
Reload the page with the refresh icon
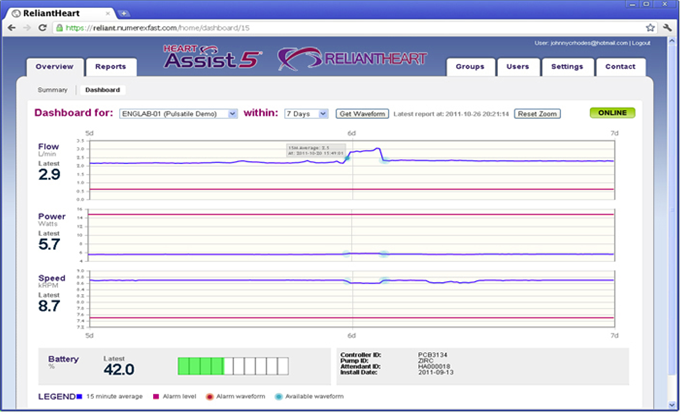(x=42, y=27)
